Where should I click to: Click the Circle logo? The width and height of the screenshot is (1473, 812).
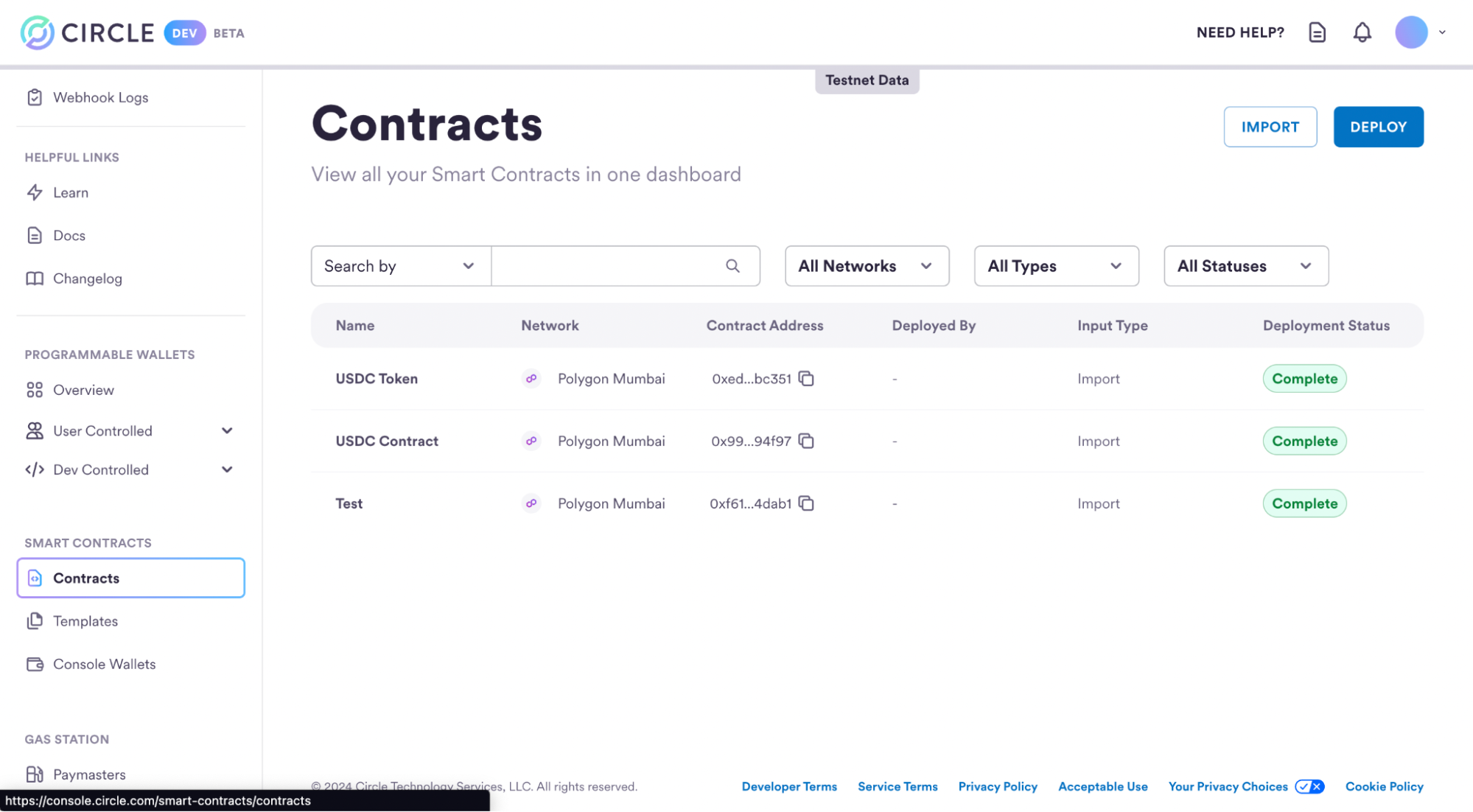(x=88, y=32)
